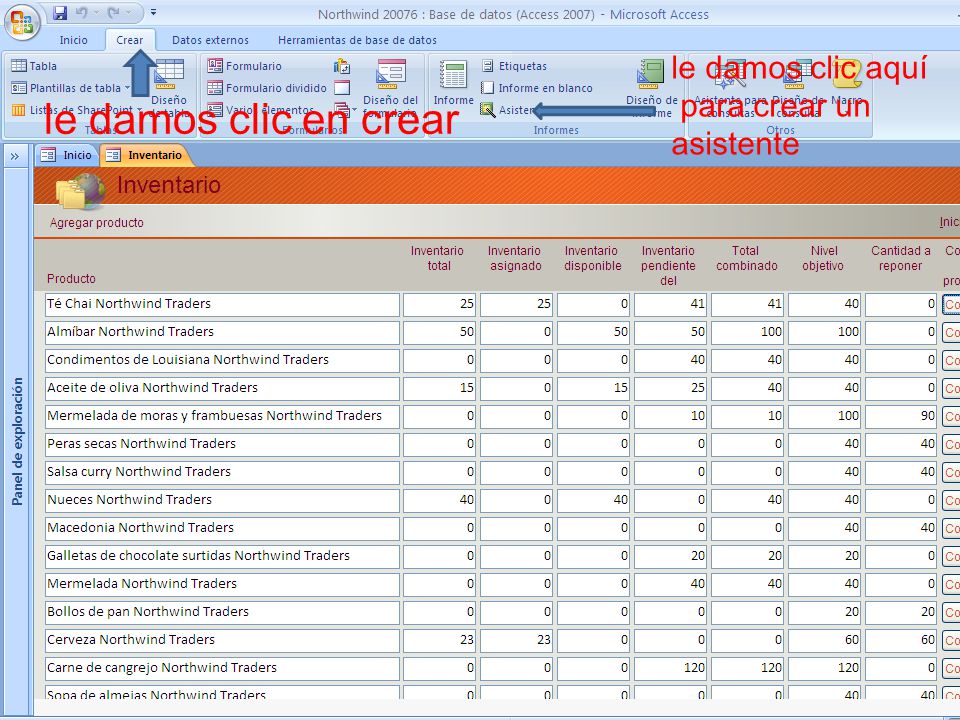Click the Undo arrow icon
Screen dimensions: 960x720
click(81, 13)
